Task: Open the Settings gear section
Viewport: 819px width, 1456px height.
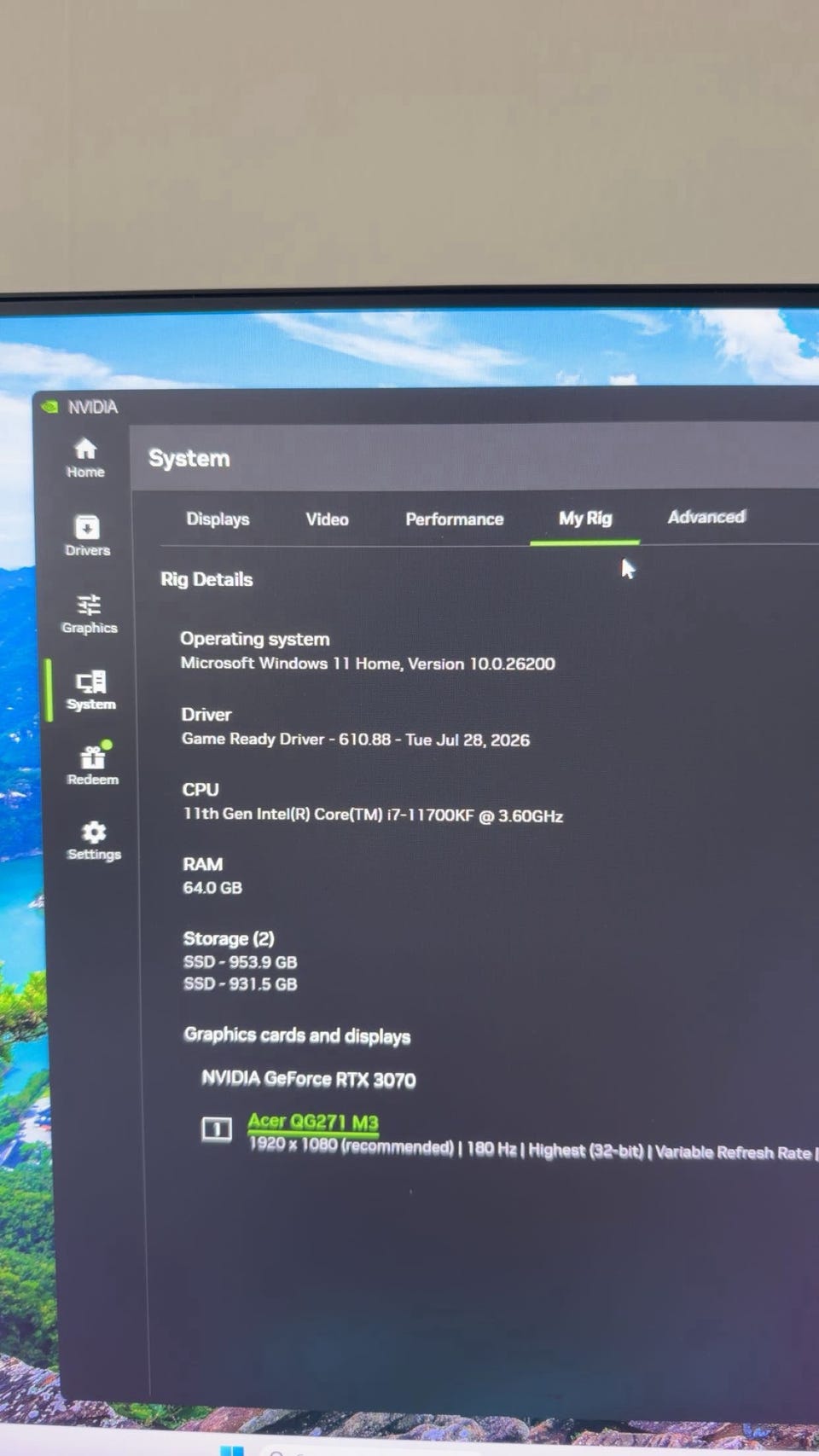Action: pyautogui.click(x=94, y=841)
